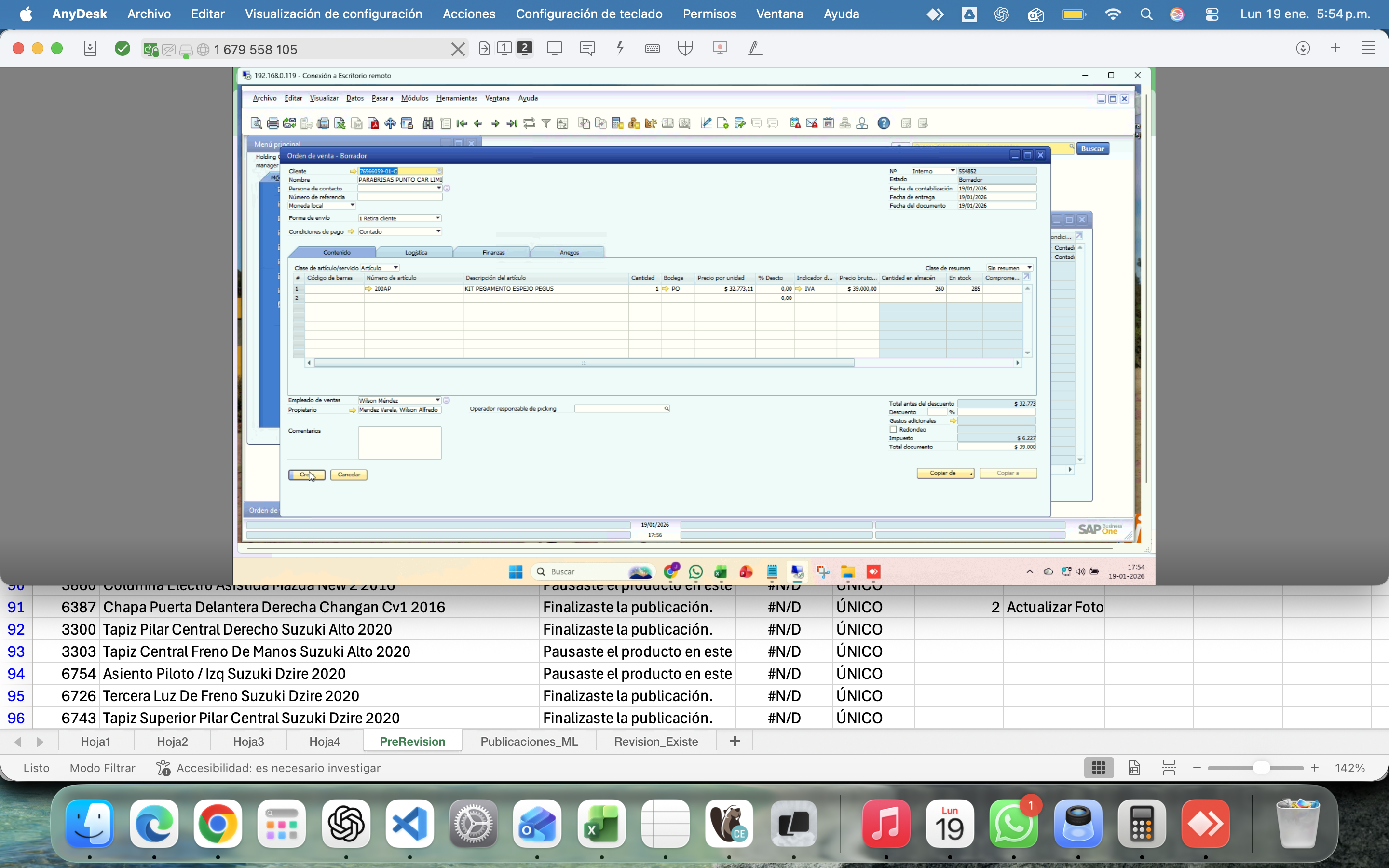Open WhatsApp from the macOS Dock
The height and width of the screenshot is (868, 1389).
point(1014,825)
